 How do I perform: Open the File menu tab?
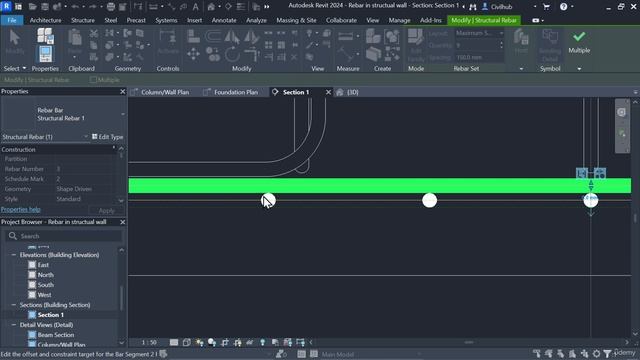(x=12, y=20)
